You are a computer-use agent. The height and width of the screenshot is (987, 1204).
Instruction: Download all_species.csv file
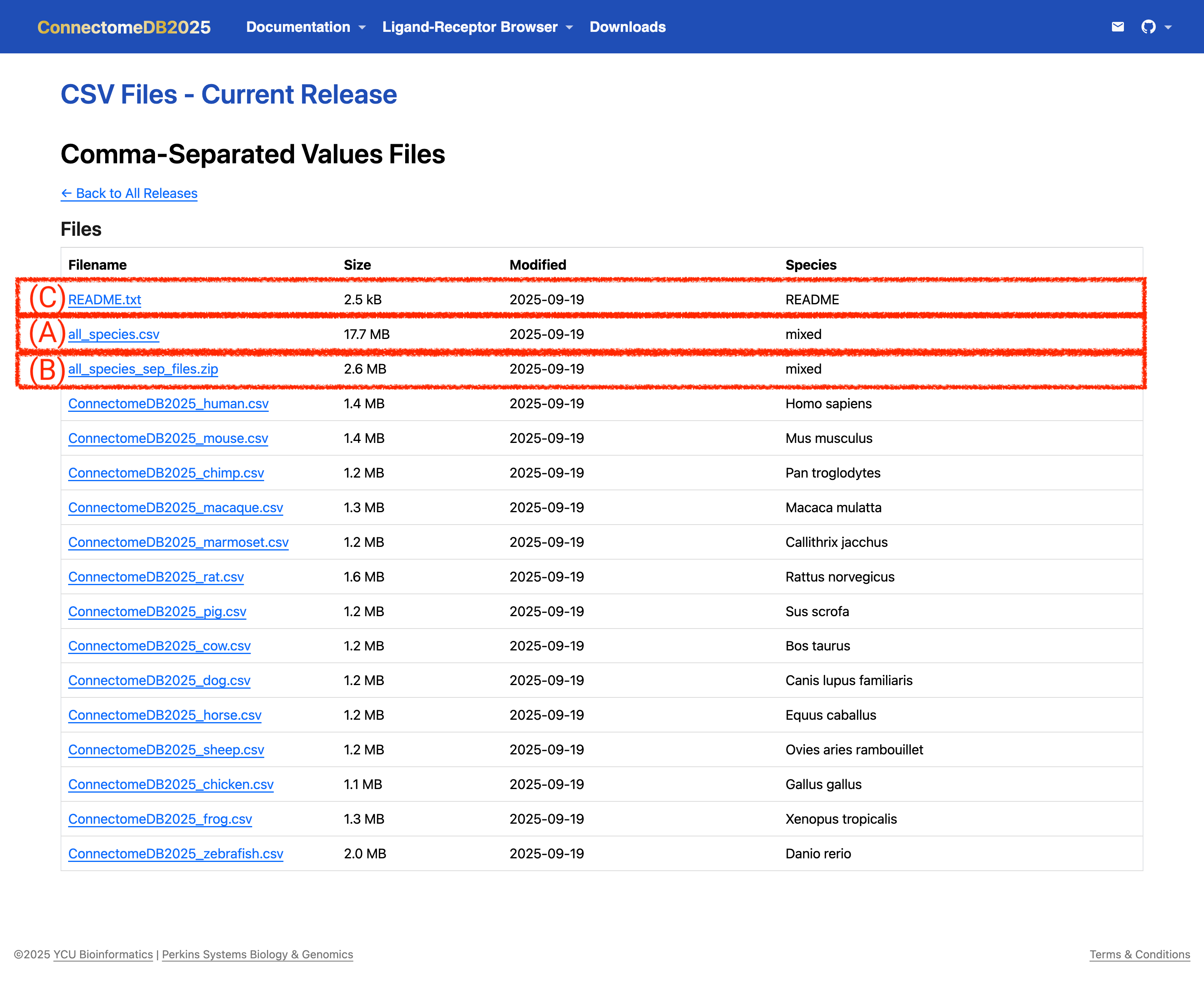click(114, 334)
